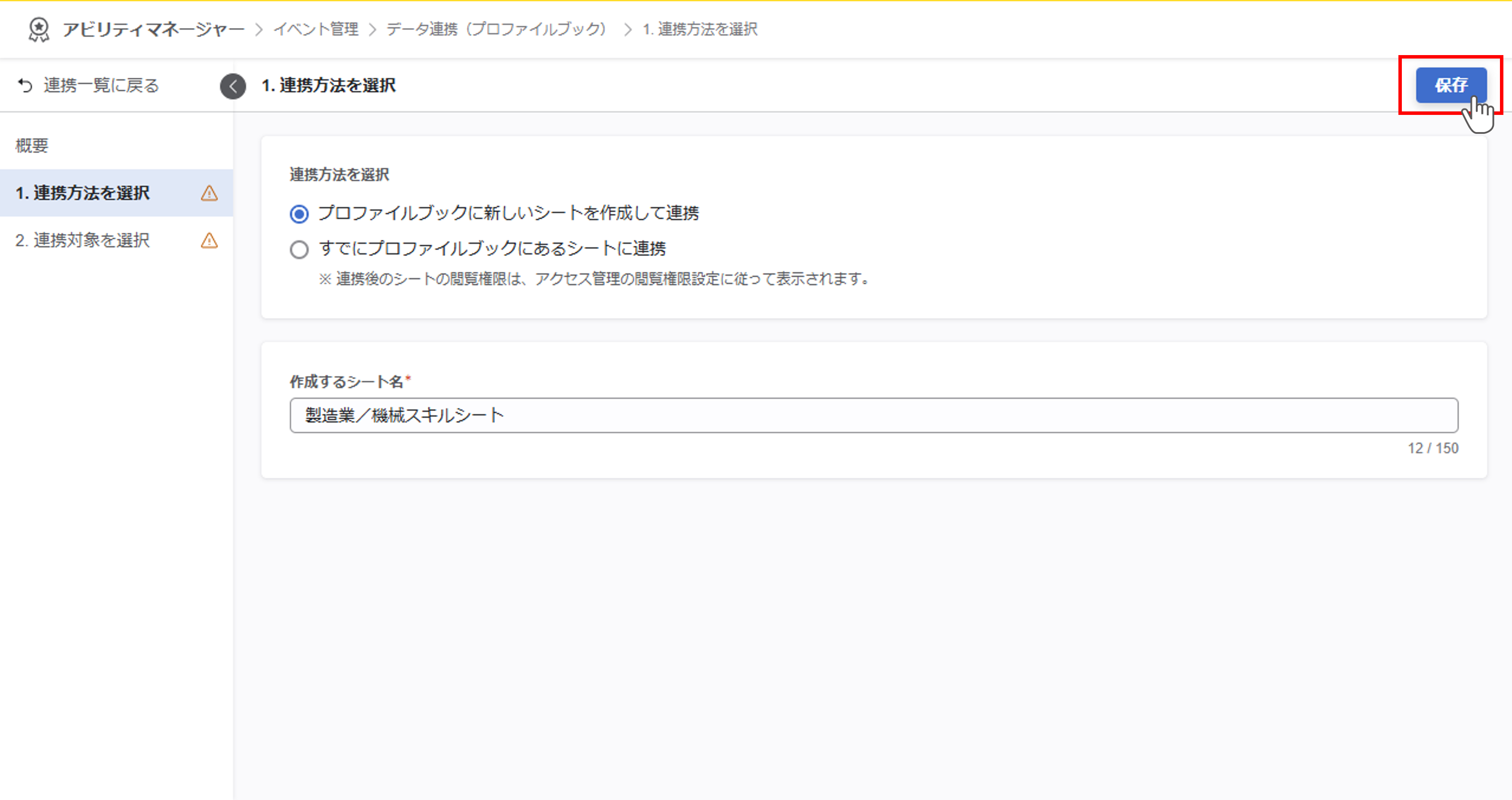Click warning icon beside 1. 連携方法を選択
The height and width of the screenshot is (800, 1512).
210,193
